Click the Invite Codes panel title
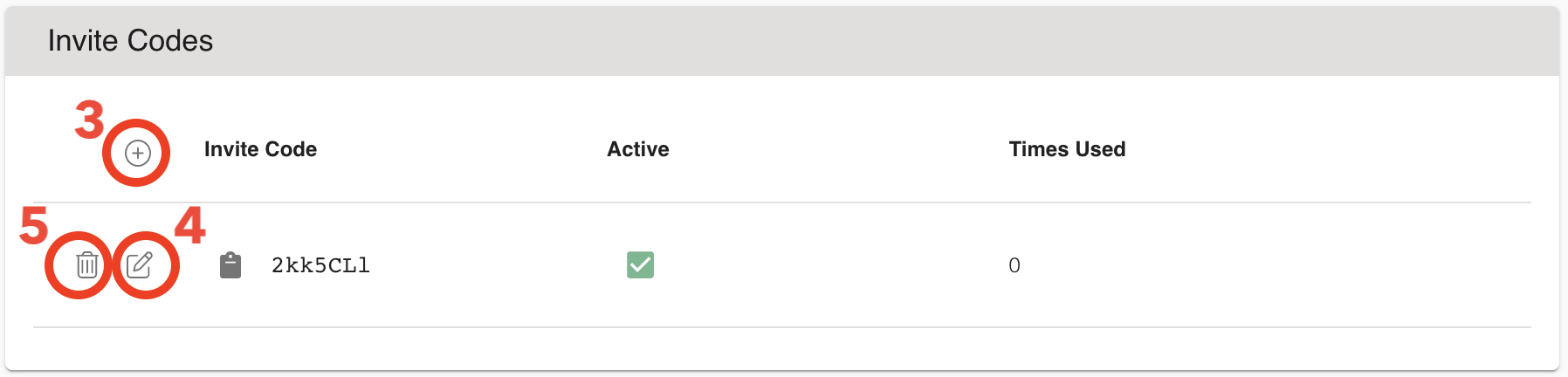This screenshot has height=377, width=1568. click(130, 41)
